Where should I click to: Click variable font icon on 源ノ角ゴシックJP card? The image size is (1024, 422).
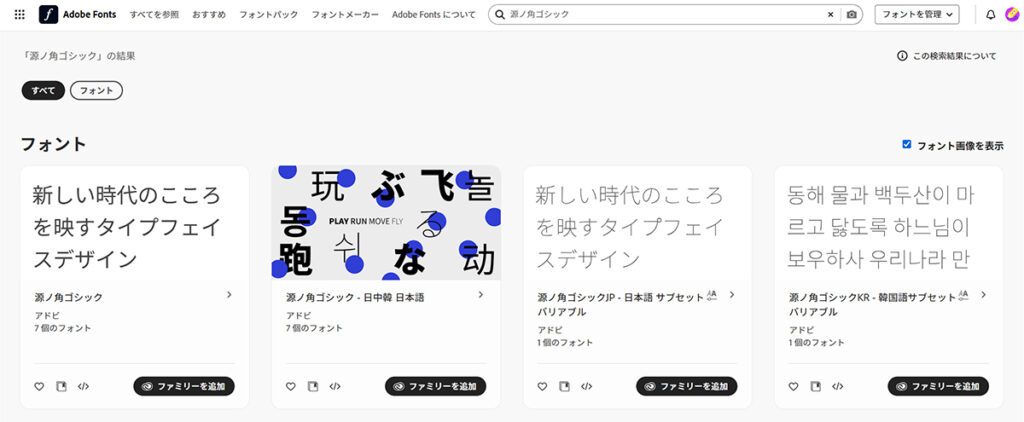[x=712, y=295]
